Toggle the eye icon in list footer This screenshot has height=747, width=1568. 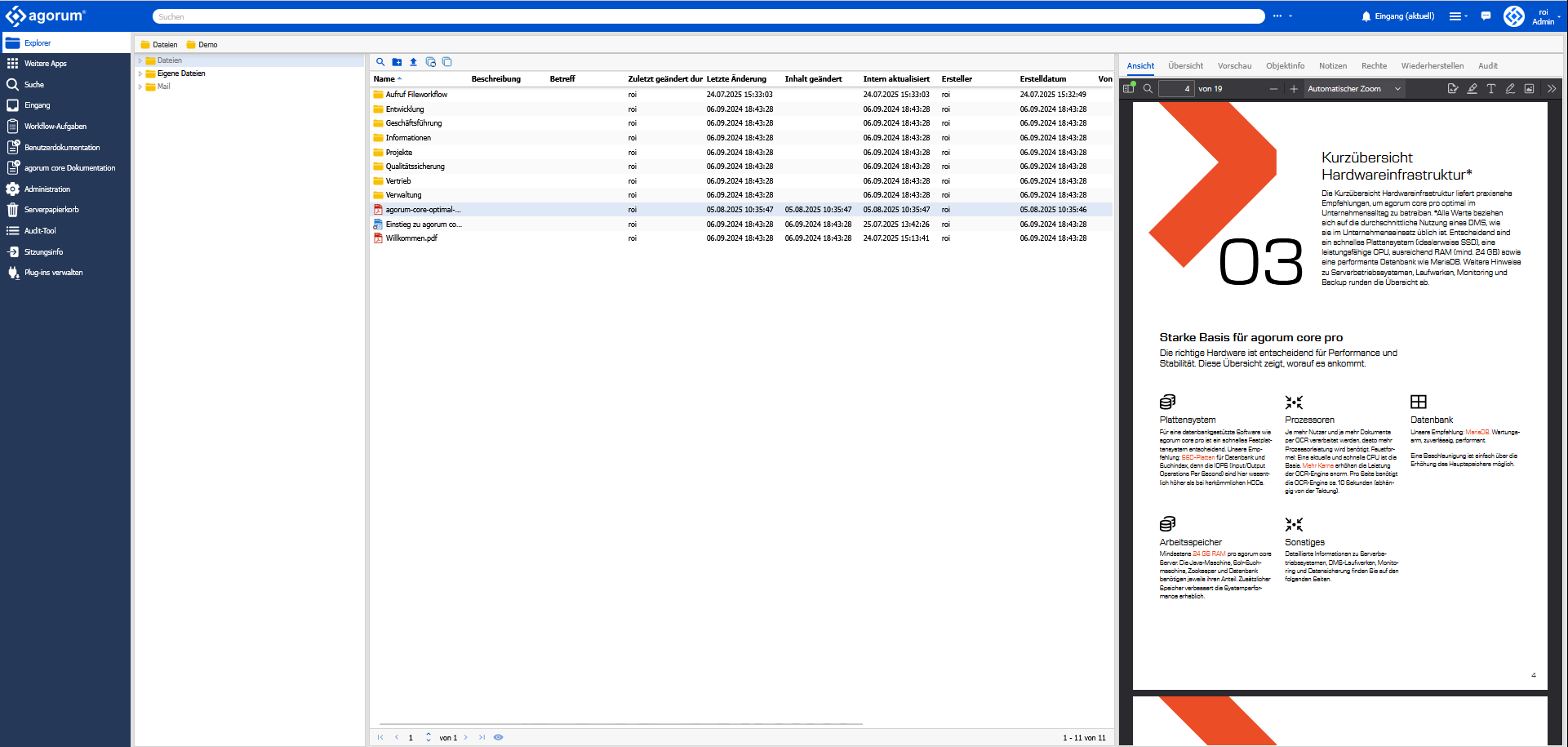[498, 737]
